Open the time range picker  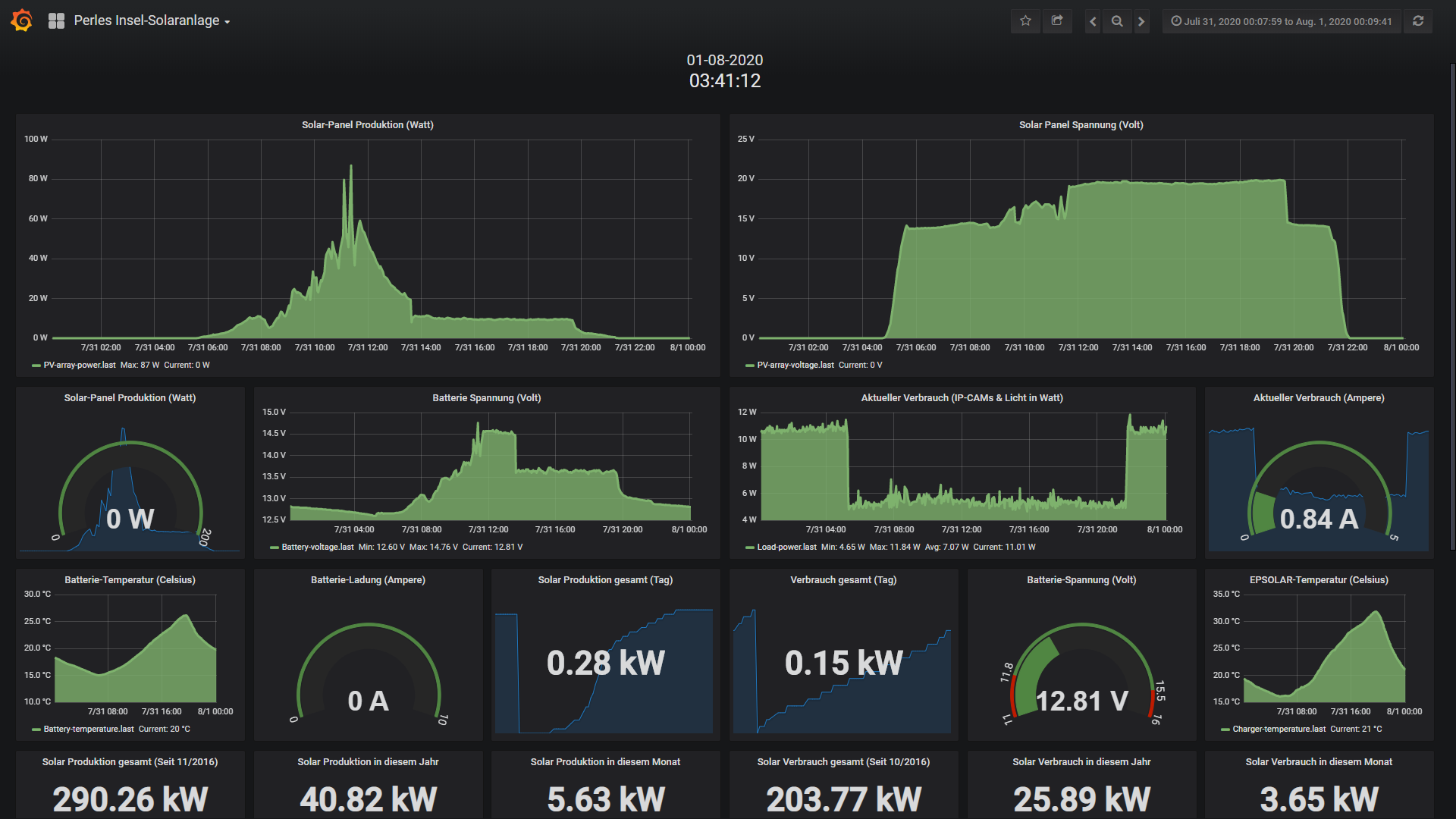point(1282,21)
